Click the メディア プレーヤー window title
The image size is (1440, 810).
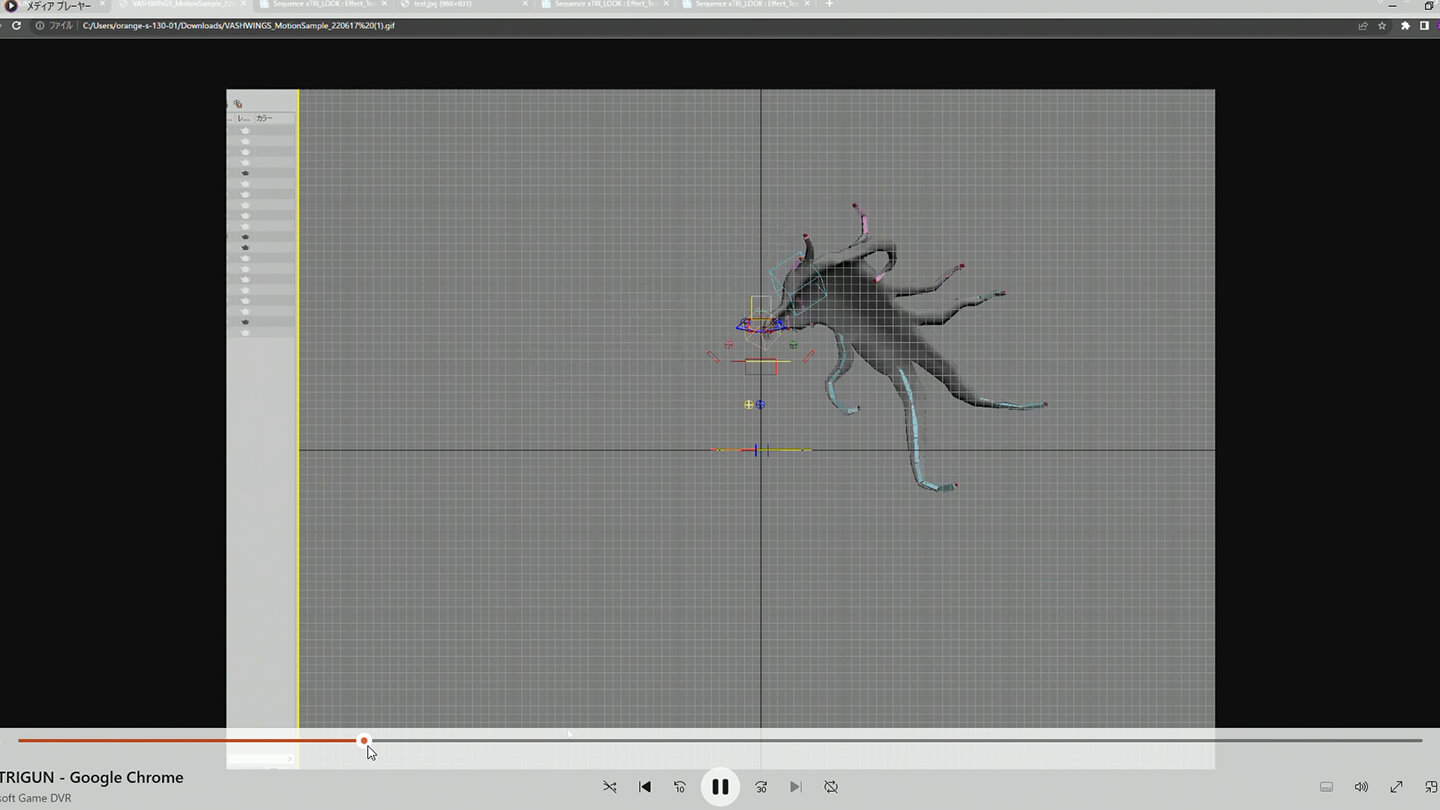(x=58, y=6)
